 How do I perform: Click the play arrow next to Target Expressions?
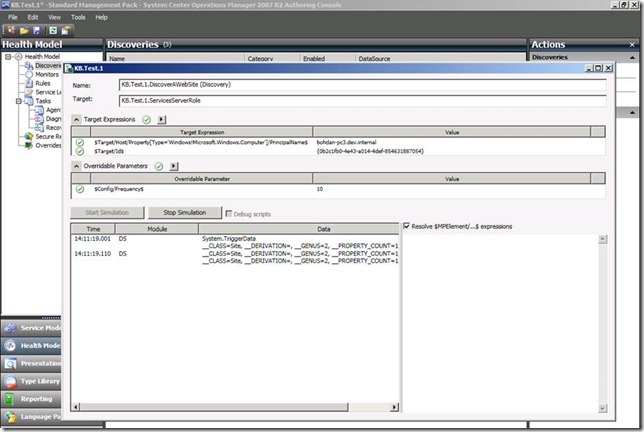161,119
